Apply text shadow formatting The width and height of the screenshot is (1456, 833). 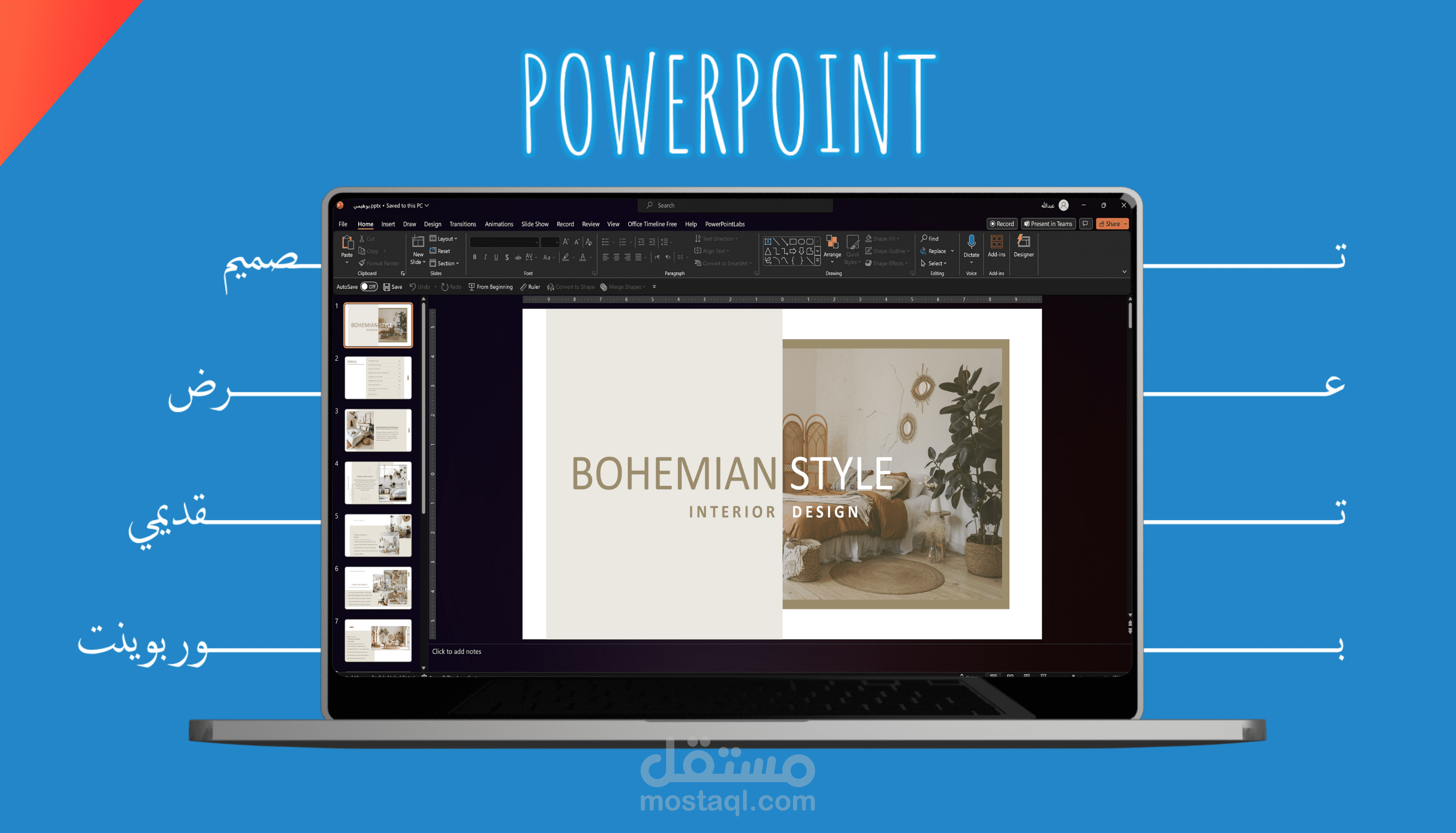coord(507,257)
